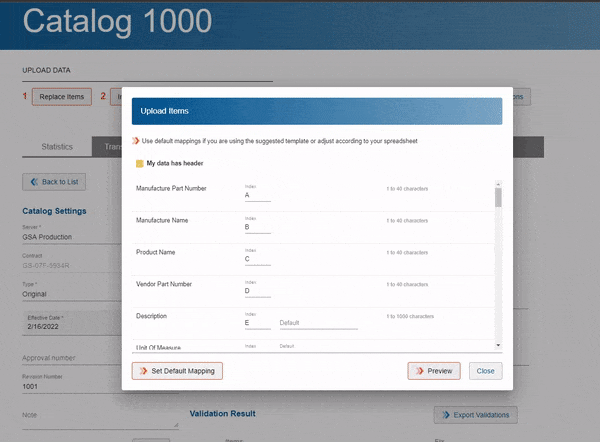Click the Description 1 to 1000 characters hint
Screen dimensions: 600x442
pyautogui.click(x=410, y=316)
